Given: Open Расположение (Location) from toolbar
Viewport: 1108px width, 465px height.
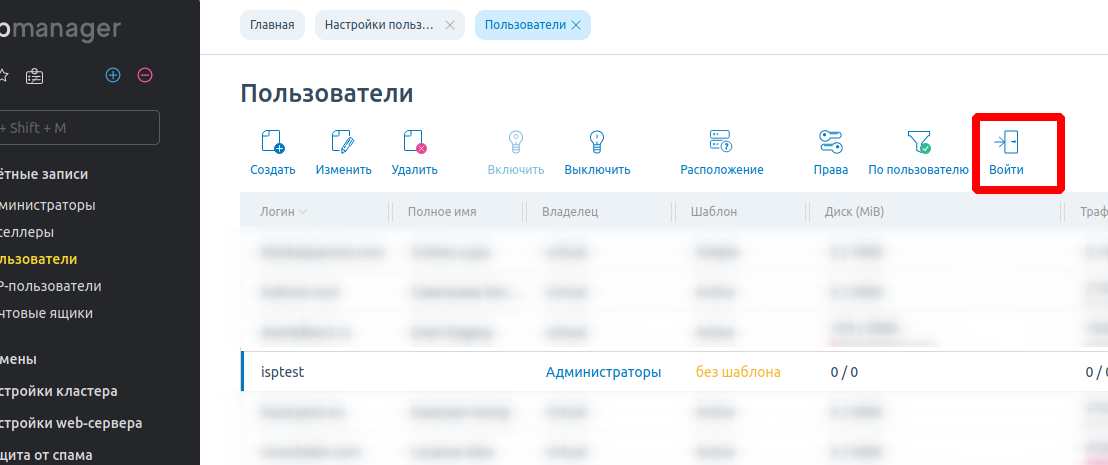Looking at the screenshot, I should pos(721,142).
